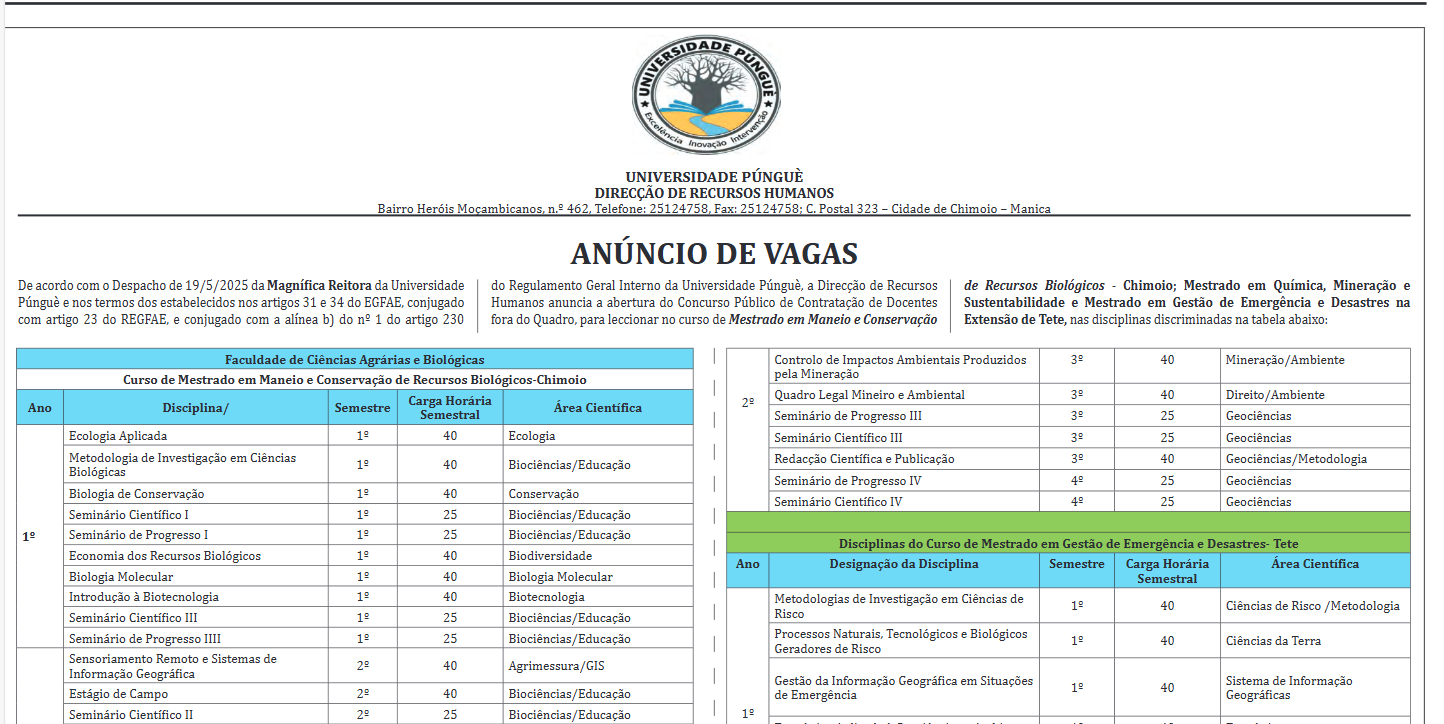Viewport: 1444px width, 724px height.
Task: Click 'Biologia Molecular' in the discipline column
Action: (x=196, y=577)
